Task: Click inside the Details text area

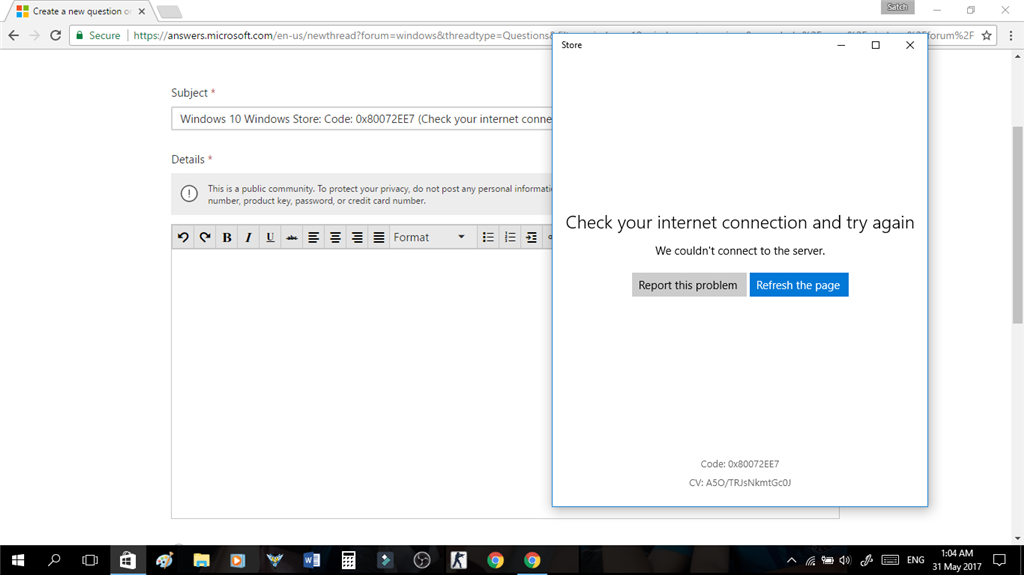Action: click(x=362, y=384)
